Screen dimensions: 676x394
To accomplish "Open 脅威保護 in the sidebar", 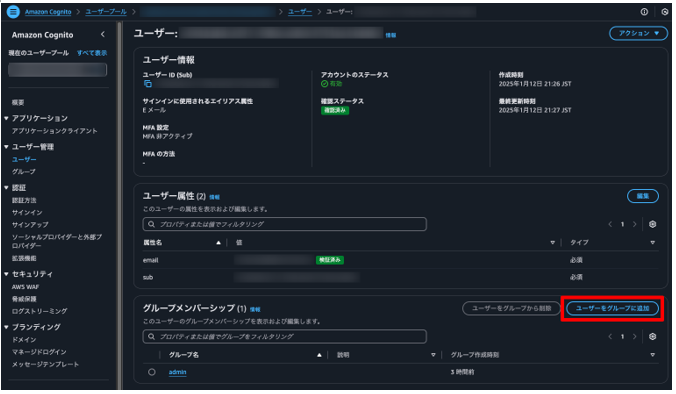I will coord(24,299).
